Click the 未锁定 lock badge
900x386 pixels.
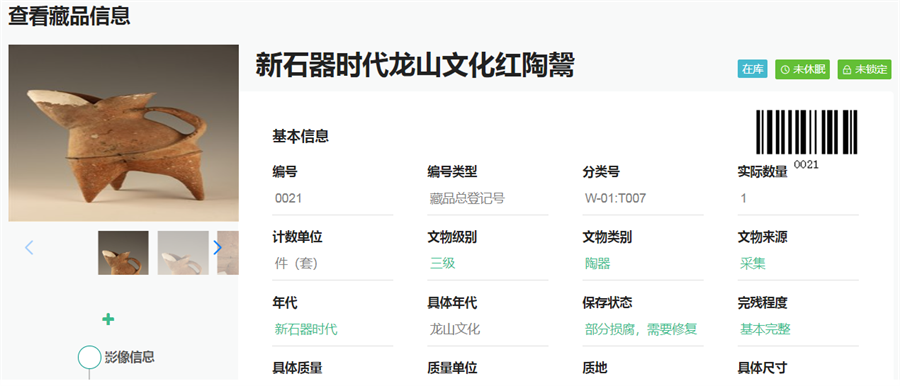864,70
